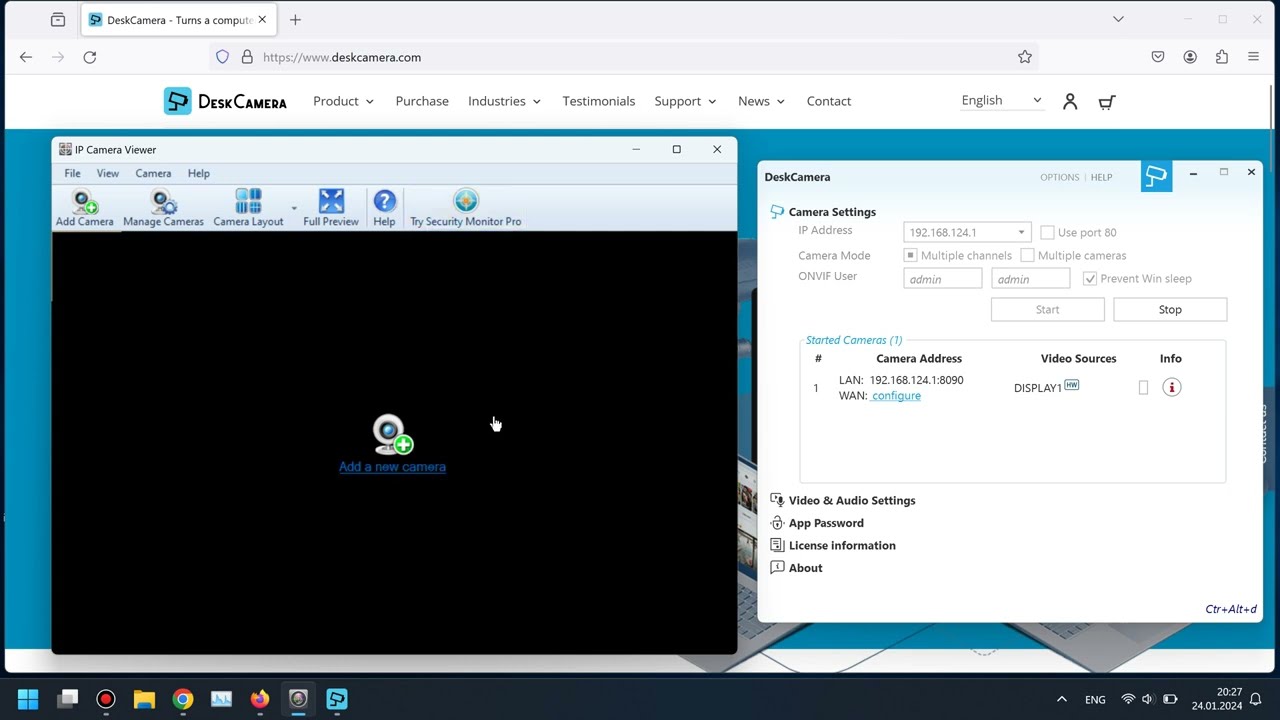Open Manage Cameras in the toolbar

(163, 208)
